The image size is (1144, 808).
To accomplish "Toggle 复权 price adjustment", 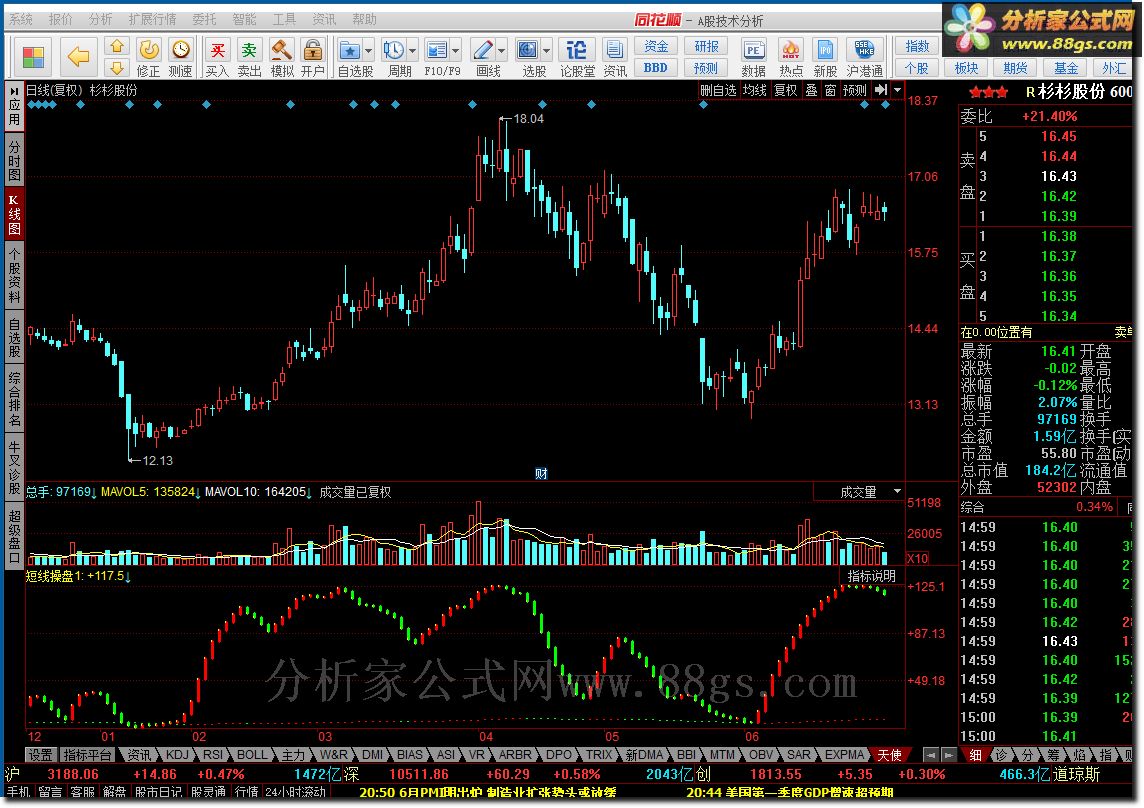I will [x=786, y=91].
